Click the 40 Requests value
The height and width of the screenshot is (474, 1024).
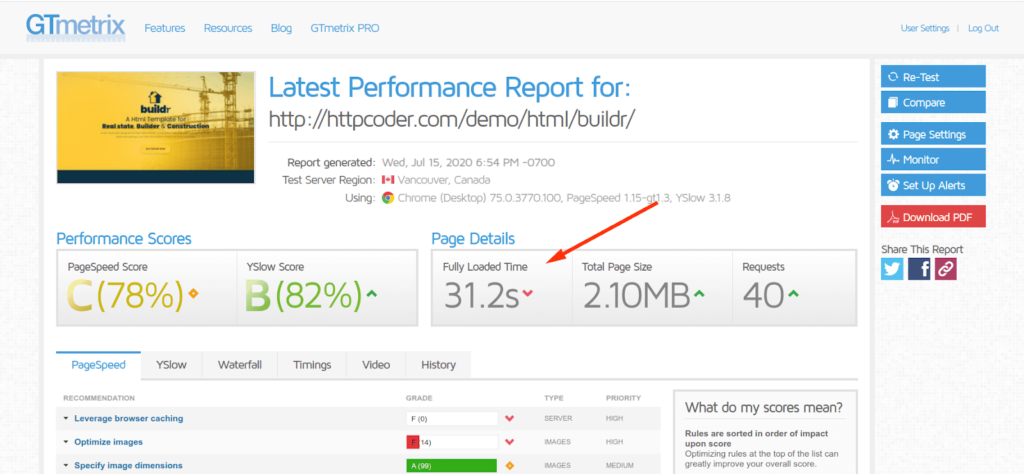pos(763,296)
